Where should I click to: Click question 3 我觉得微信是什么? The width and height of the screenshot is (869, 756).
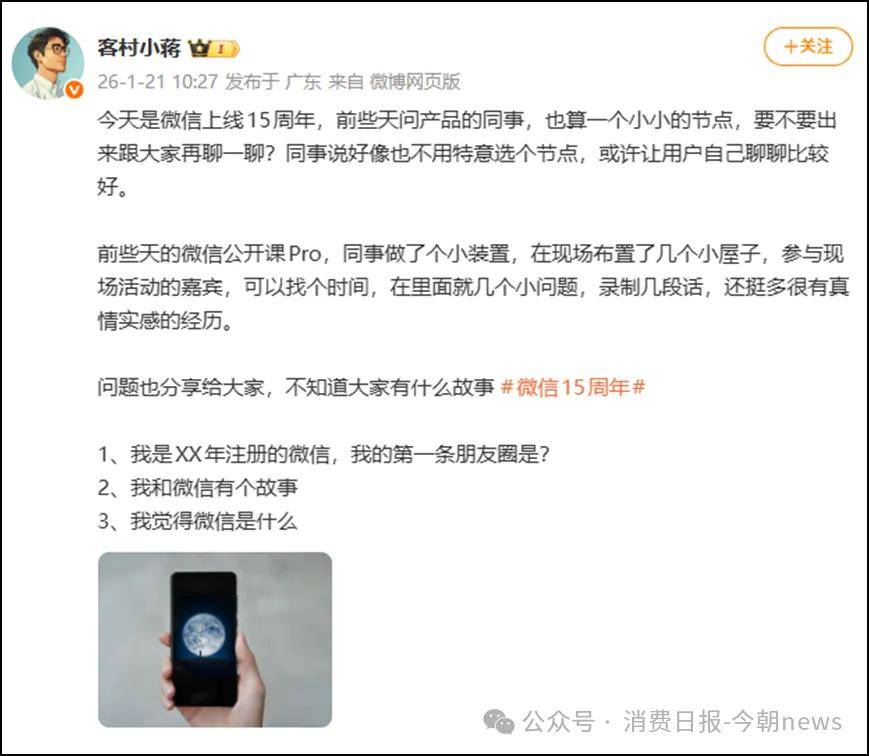click(x=197, y=520)
